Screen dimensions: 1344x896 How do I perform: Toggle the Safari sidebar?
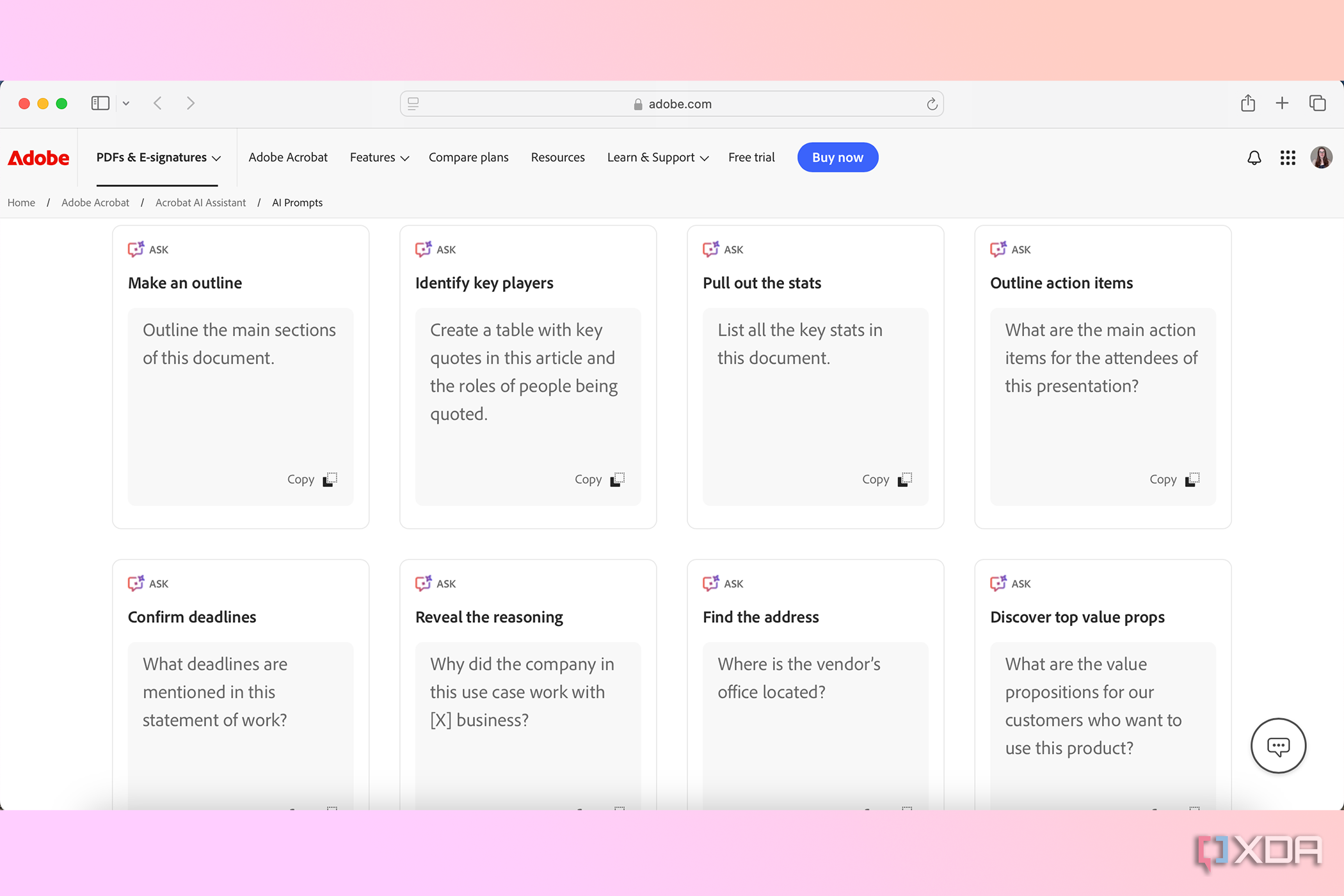(x=100, y=103)
